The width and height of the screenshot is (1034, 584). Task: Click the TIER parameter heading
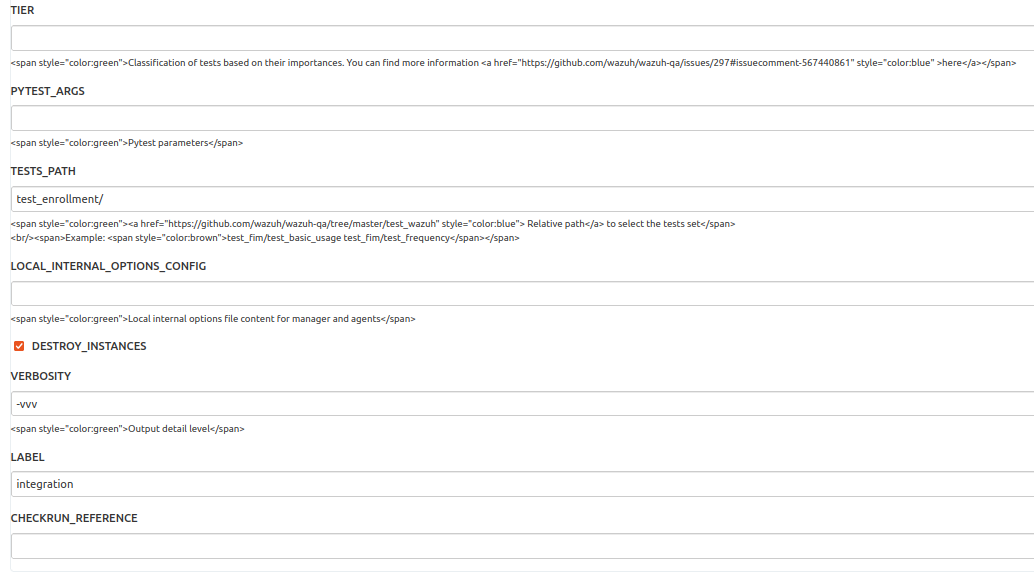click(x=19, y=9)
